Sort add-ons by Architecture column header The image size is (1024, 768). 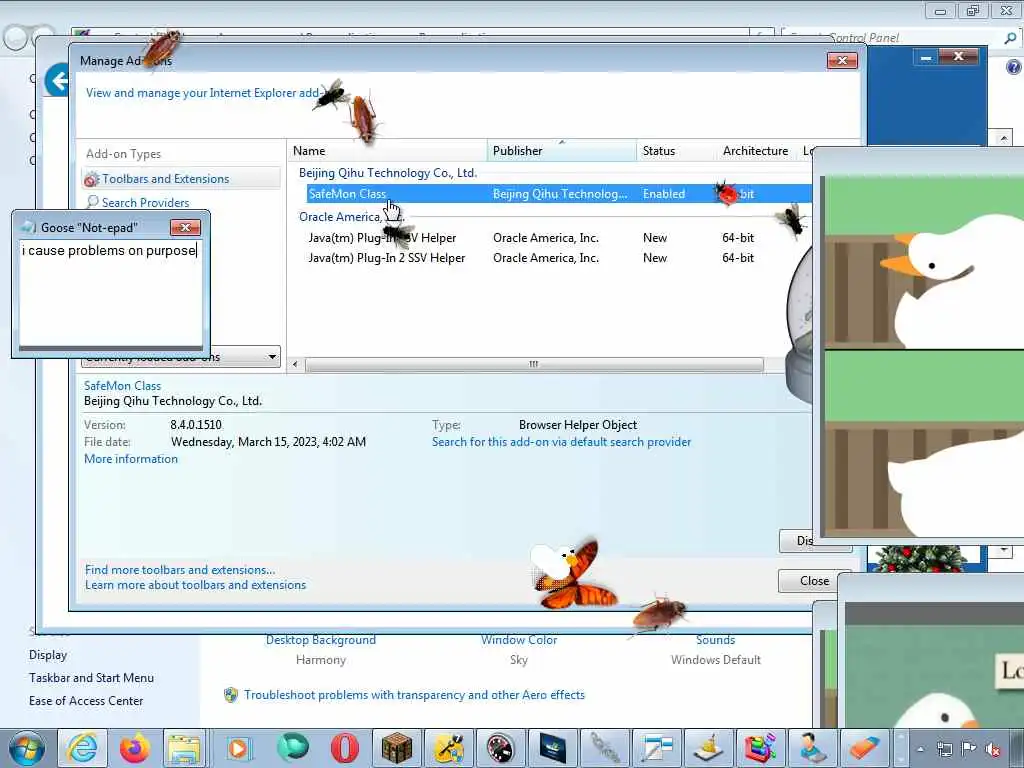[756, 151]
